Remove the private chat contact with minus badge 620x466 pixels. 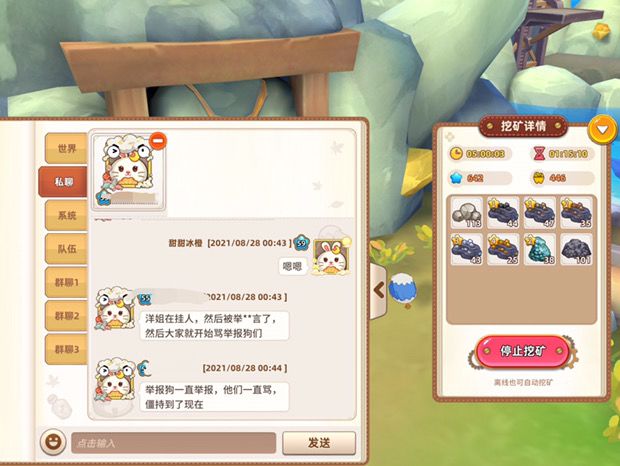(158, 141)
